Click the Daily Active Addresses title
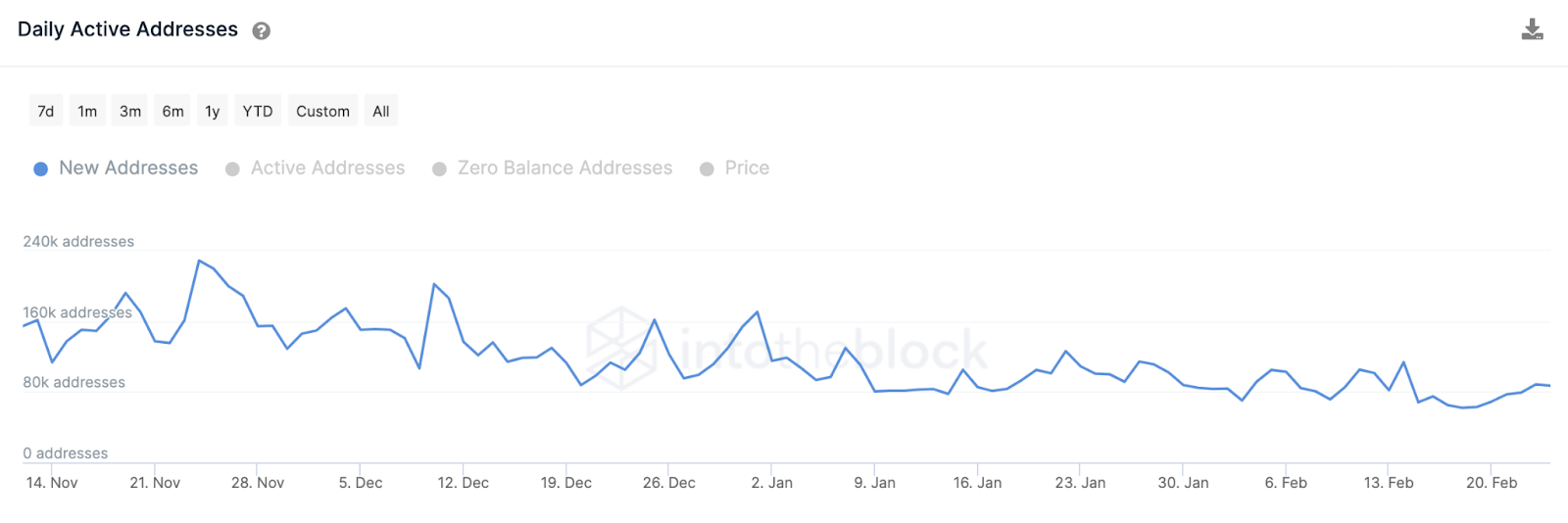This screenshot has height=523, width=1568. pos(127,29)
